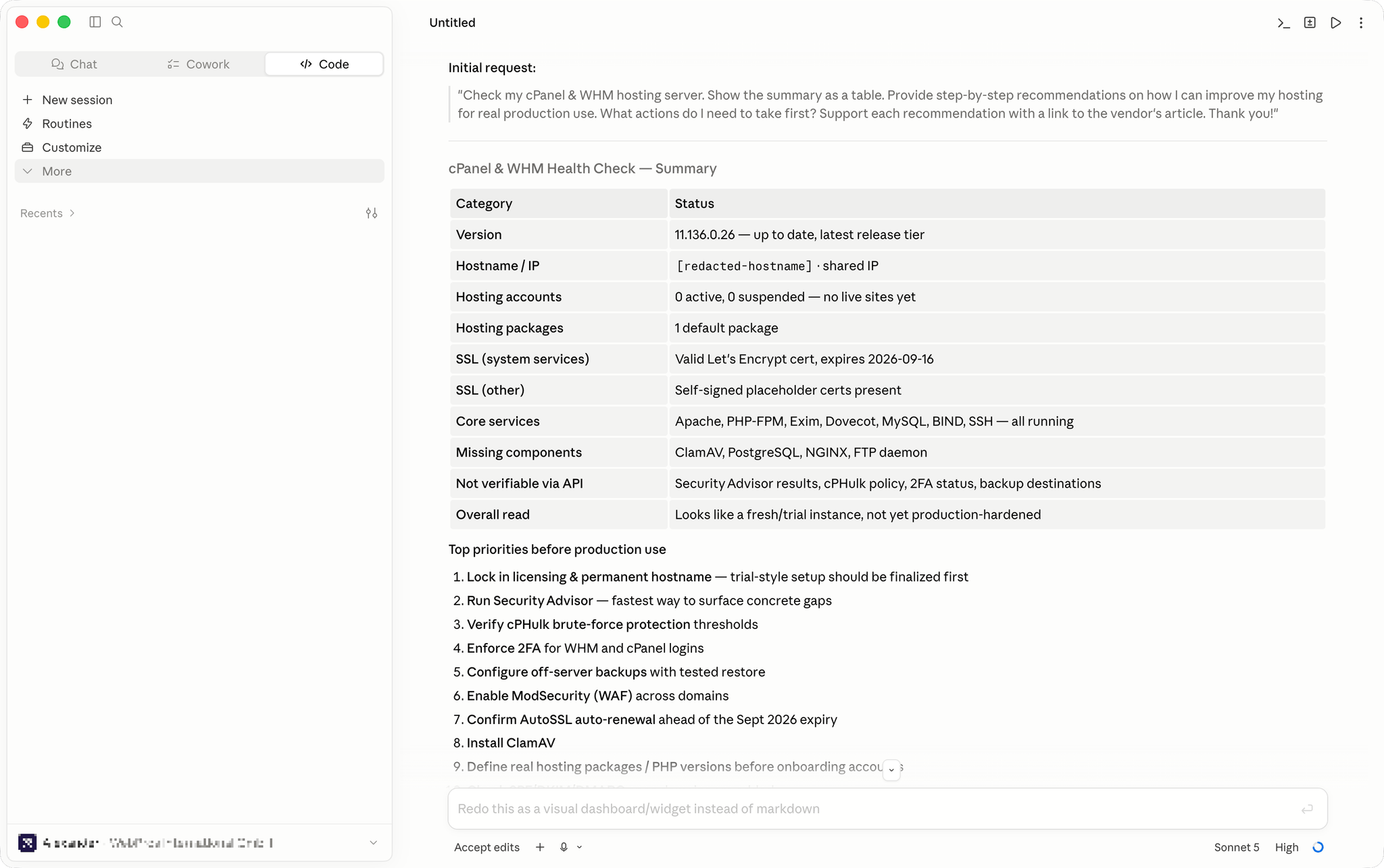Screen dimensions: 1384x868
Task: Toggle the sidebar panel icon
Action: tap(95, 22)
